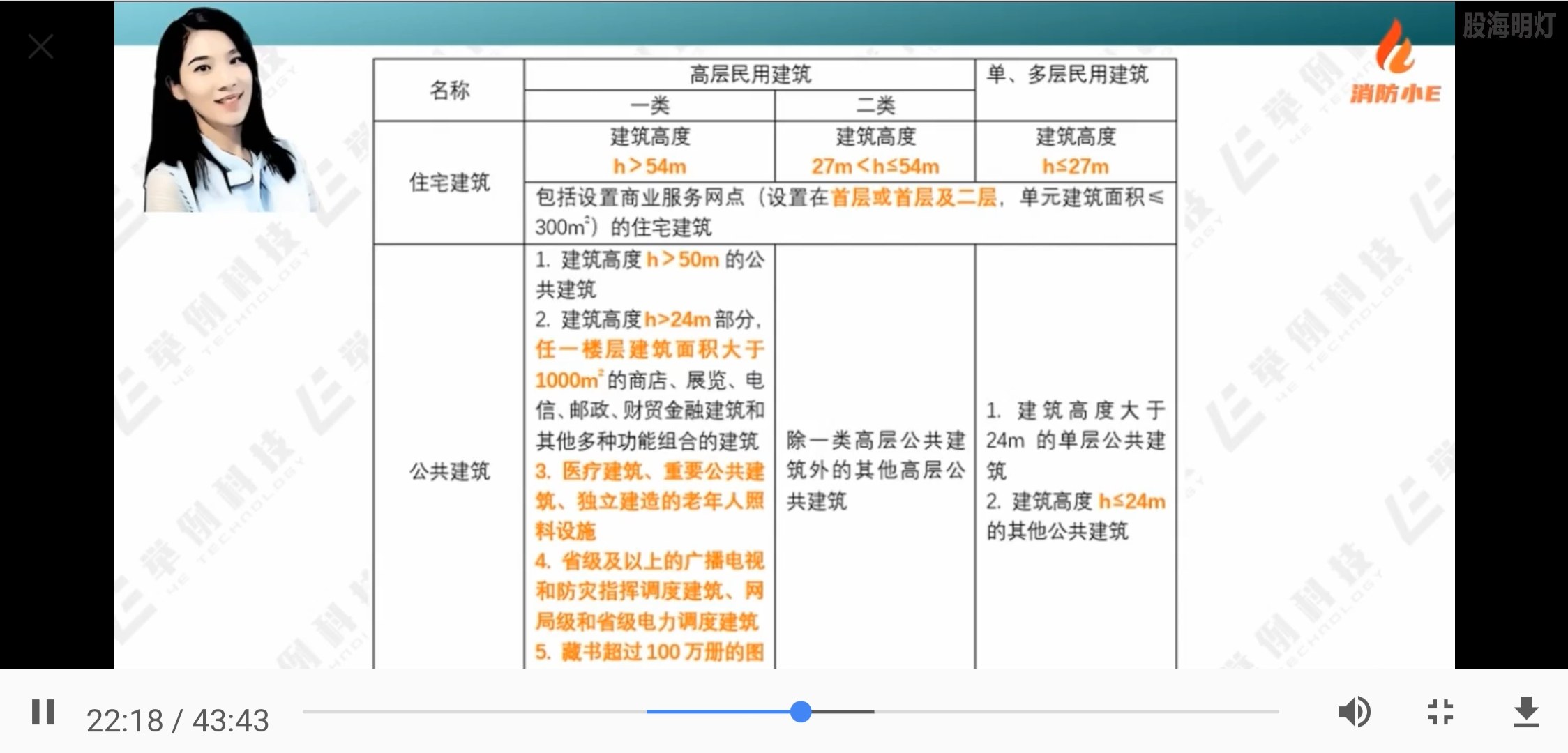Click the 首层或首层及二层 highlighted text

914,197
